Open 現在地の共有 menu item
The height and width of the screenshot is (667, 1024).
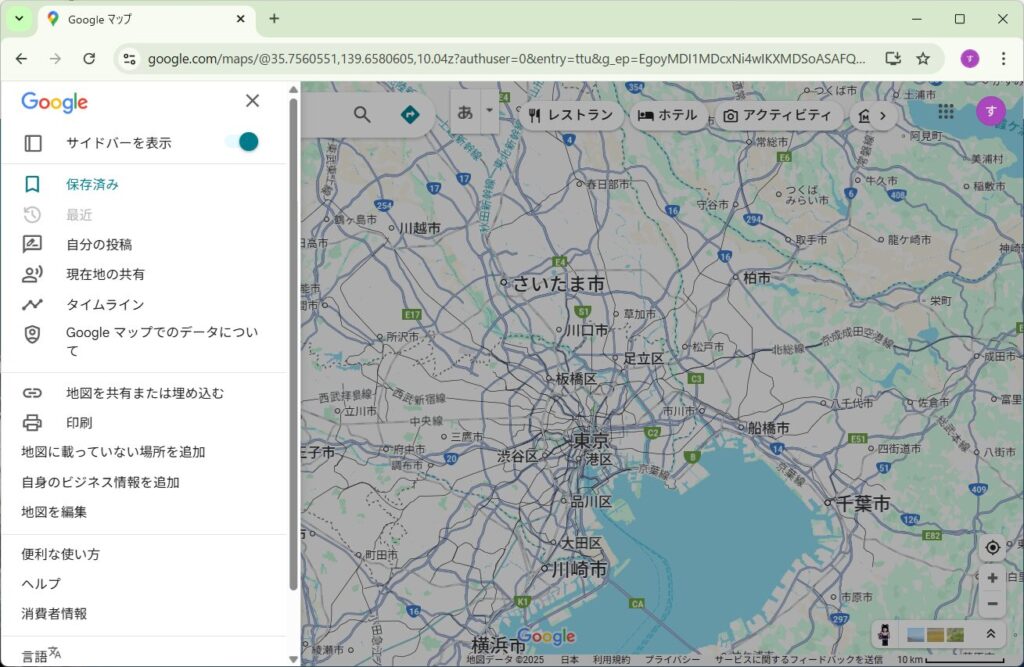144,274
